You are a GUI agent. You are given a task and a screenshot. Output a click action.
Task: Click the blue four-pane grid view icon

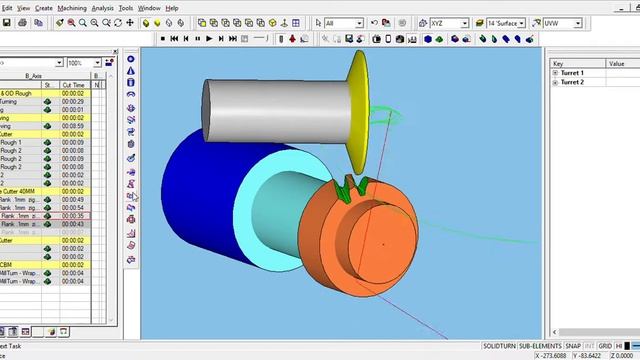click(296, 23)
